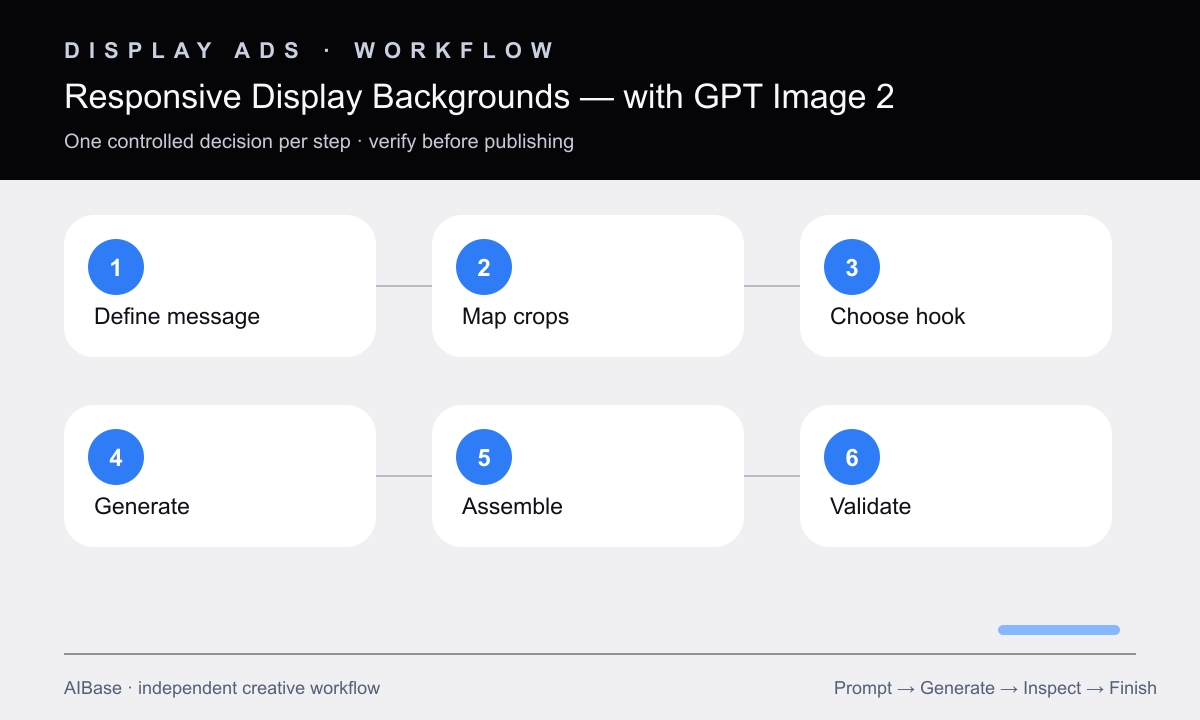This screenshot has height=720, width=1200.
Task: Click the 'Prompt → Generate → Inspect → Finish' footer
Action: coord(995,688)
